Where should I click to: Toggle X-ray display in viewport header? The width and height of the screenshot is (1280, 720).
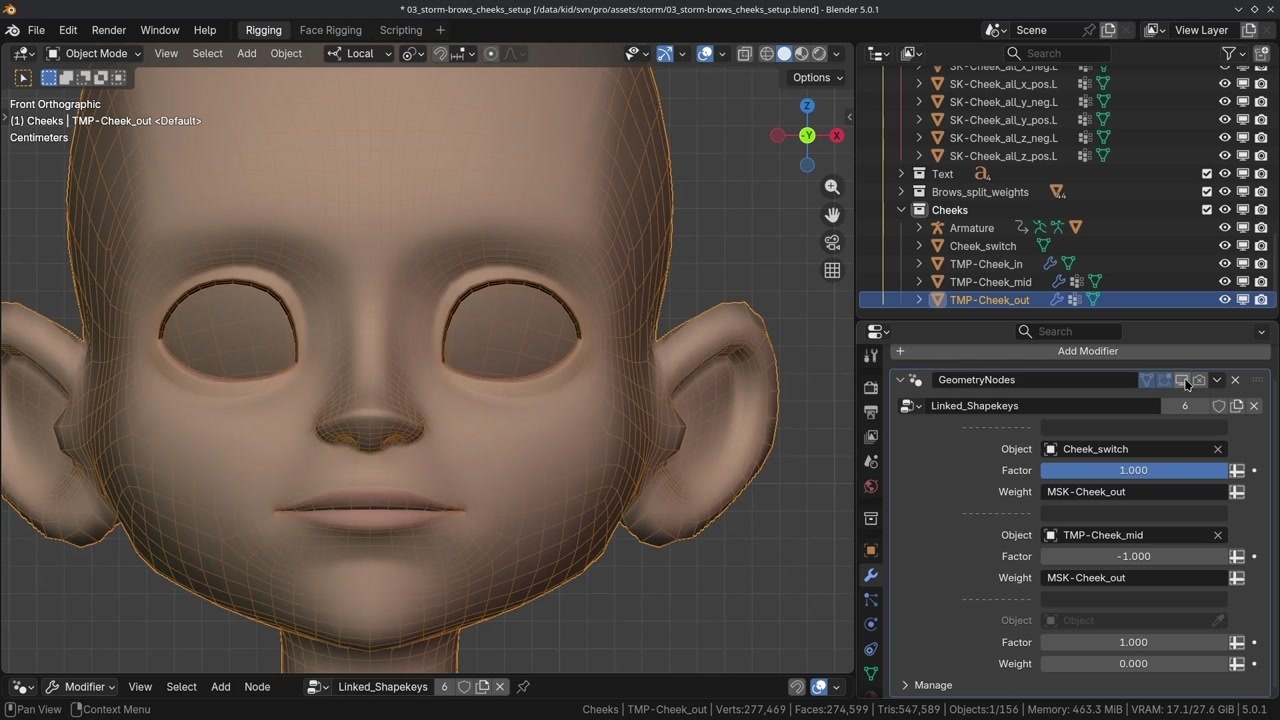745,54
